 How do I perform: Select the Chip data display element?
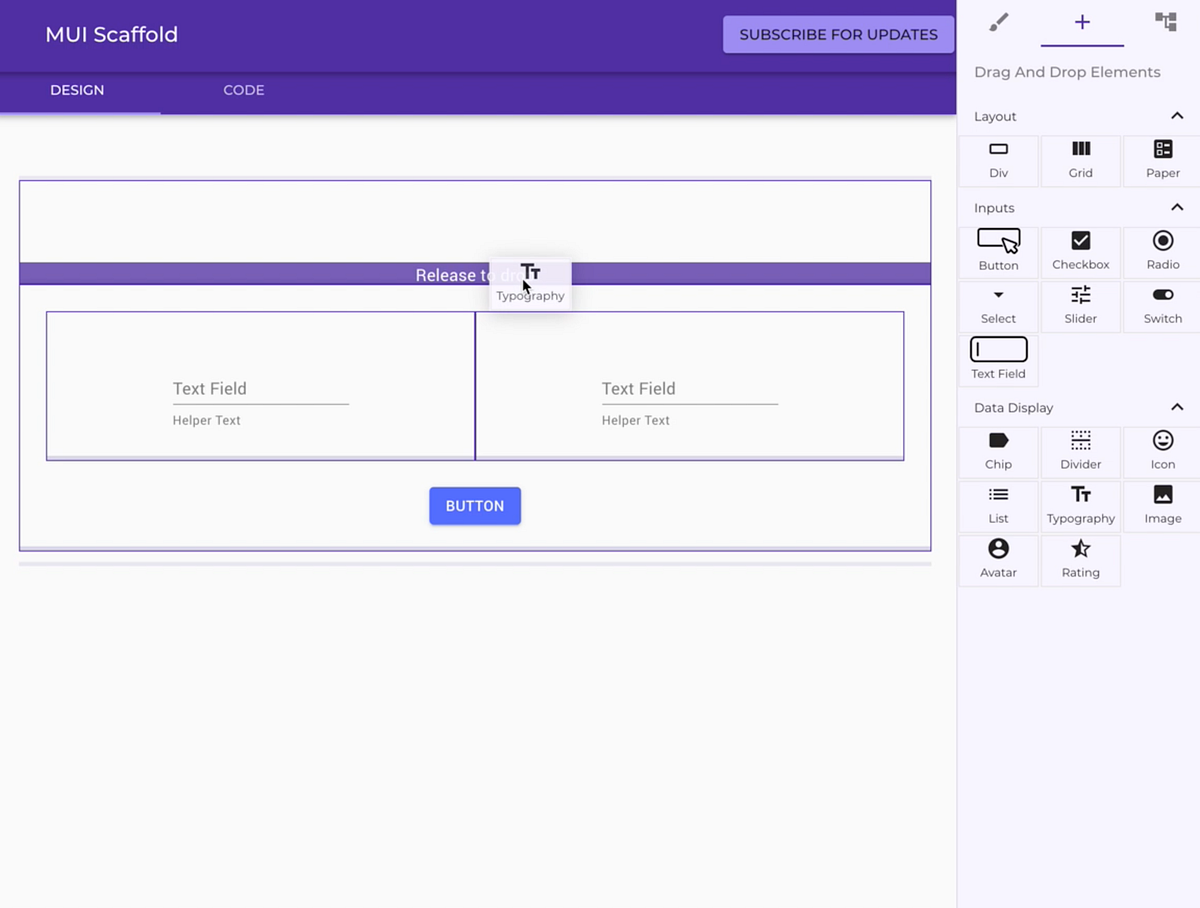998,452
